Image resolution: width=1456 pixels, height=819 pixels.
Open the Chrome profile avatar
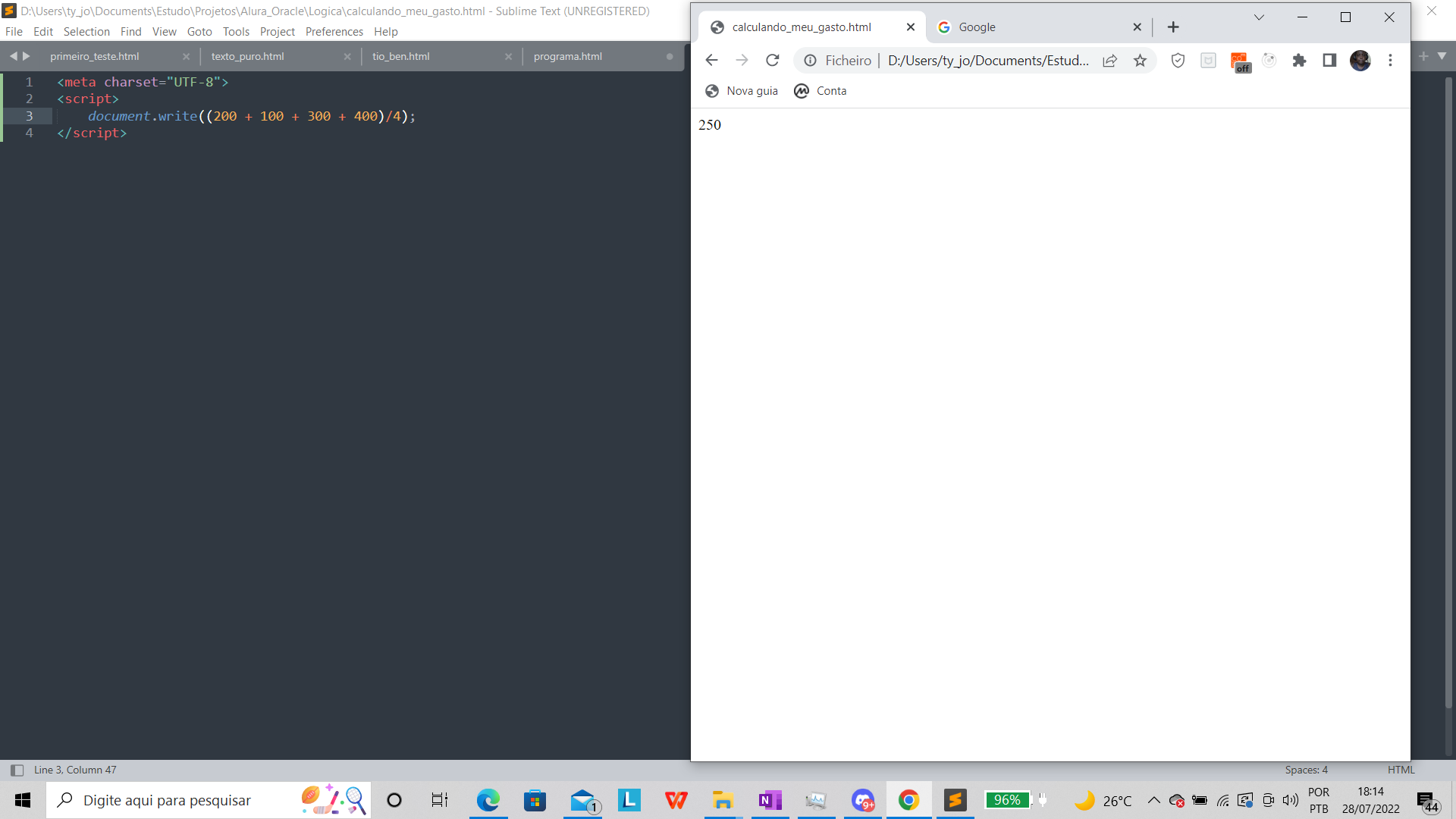click(x=1360, y=61)
